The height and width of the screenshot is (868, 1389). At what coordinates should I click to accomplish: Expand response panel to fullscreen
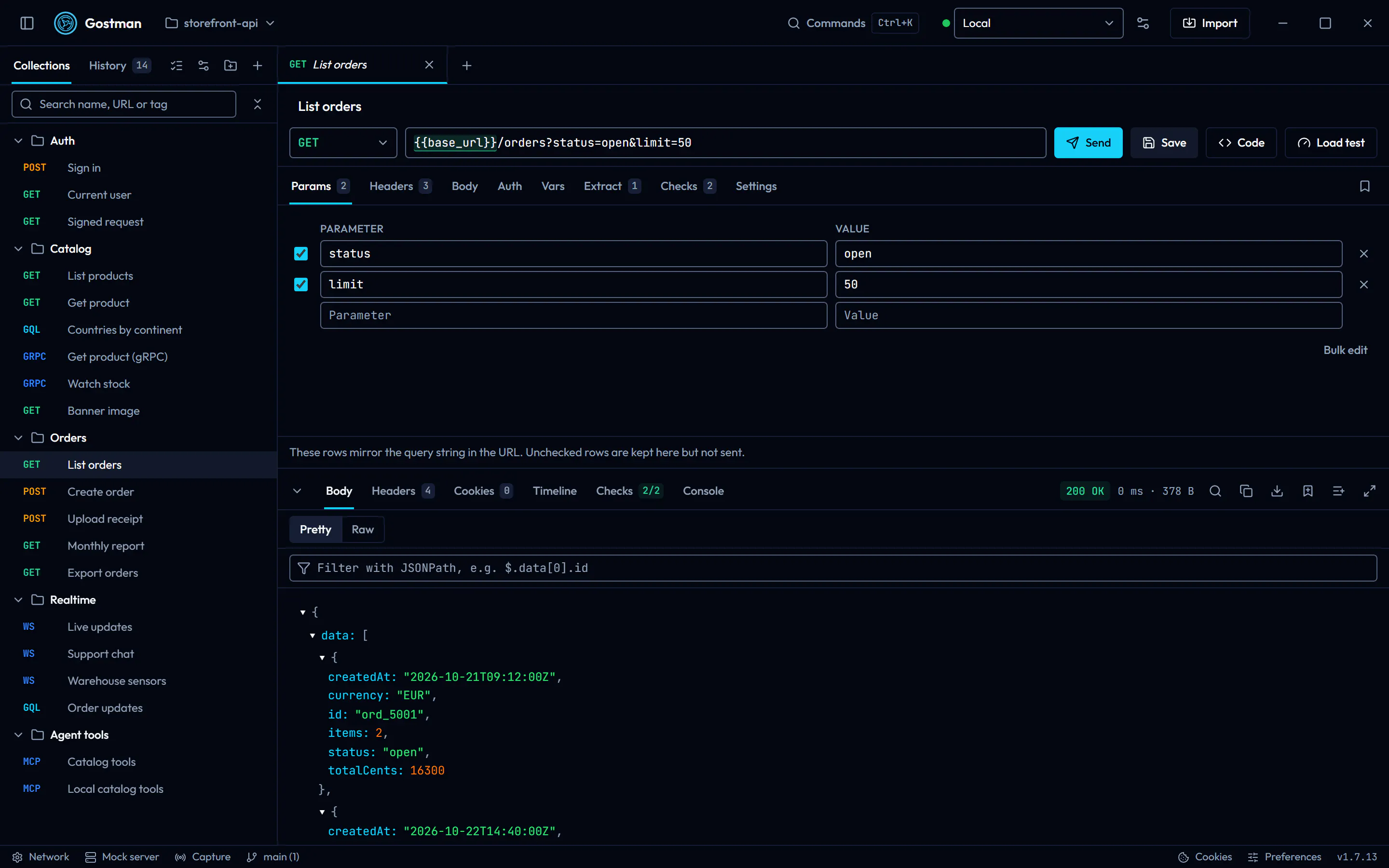coord(1370,491)
